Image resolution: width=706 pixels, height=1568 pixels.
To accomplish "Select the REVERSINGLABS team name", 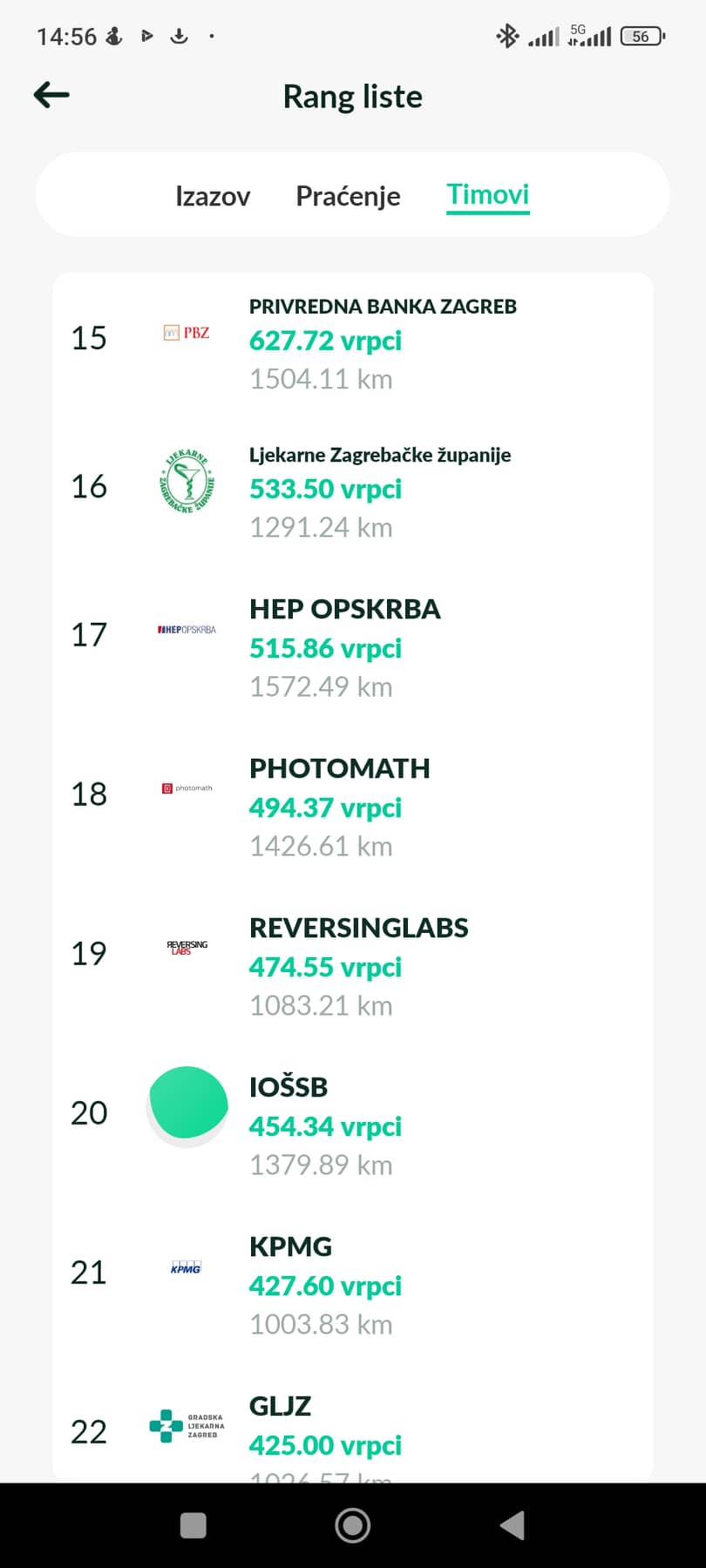I will point(359,928).
